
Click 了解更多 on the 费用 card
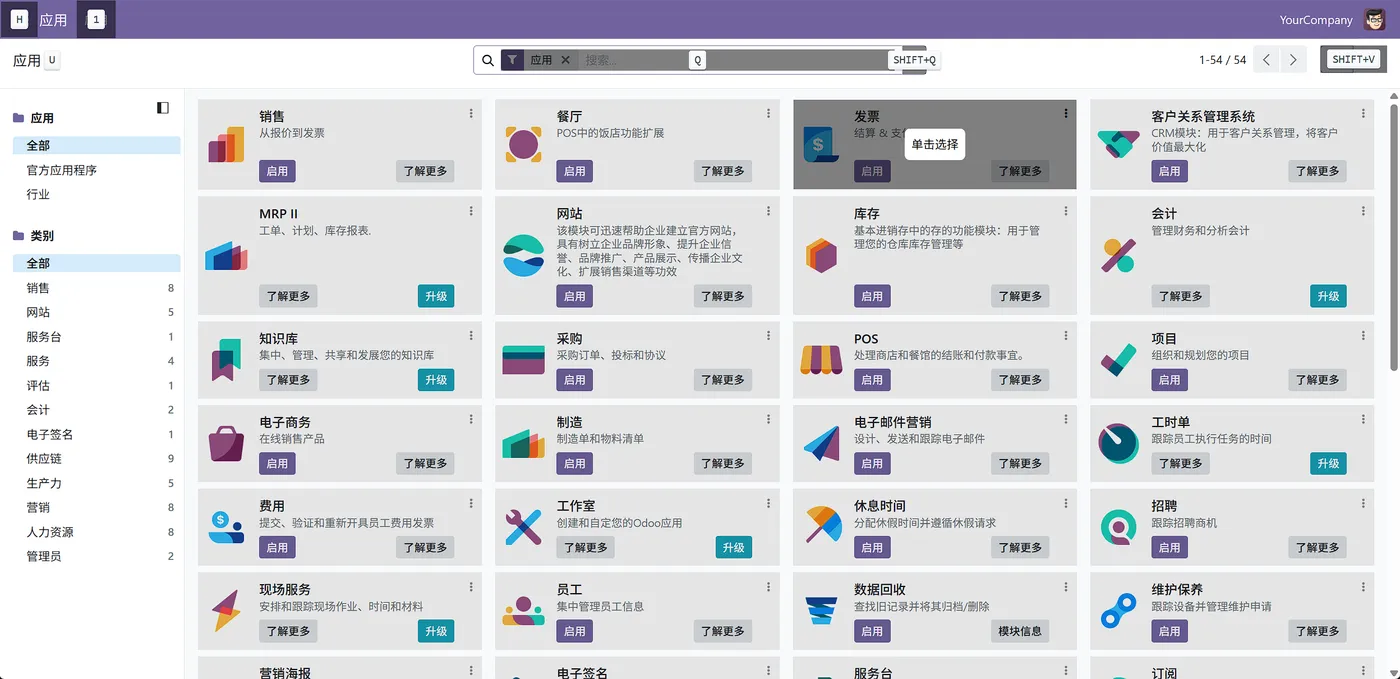425,547
